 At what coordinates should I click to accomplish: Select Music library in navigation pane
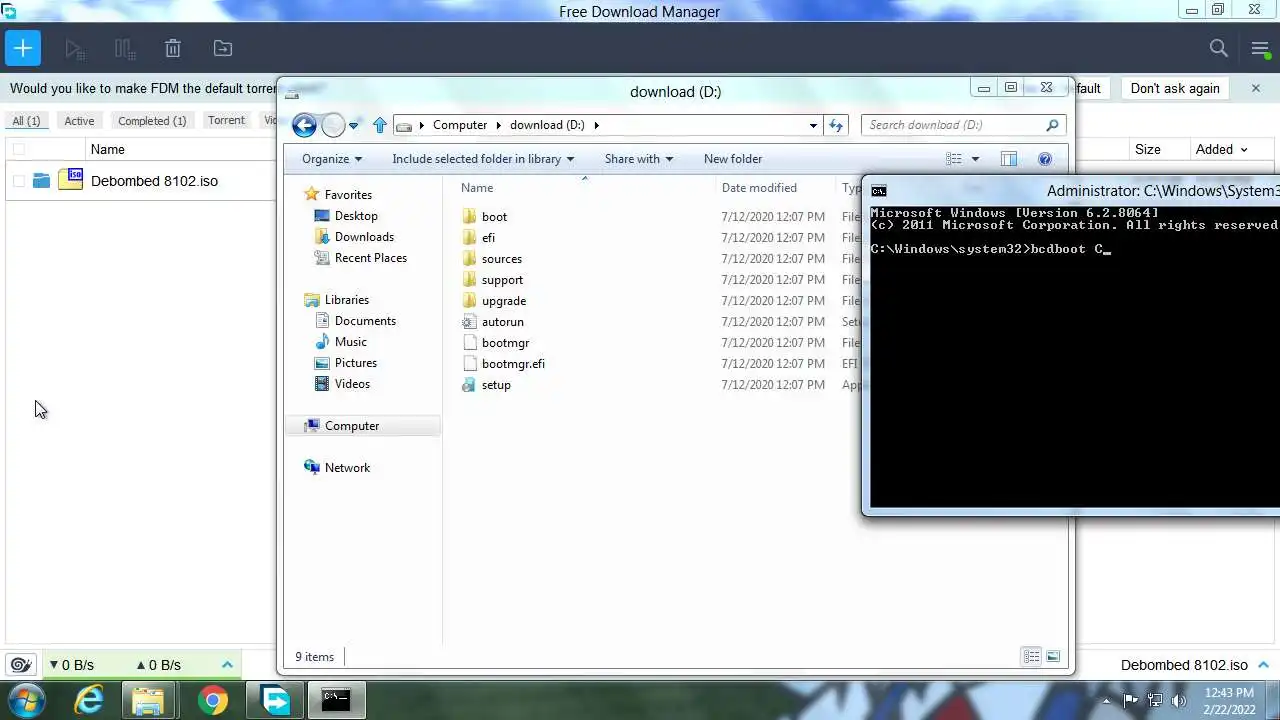[351, 342]
